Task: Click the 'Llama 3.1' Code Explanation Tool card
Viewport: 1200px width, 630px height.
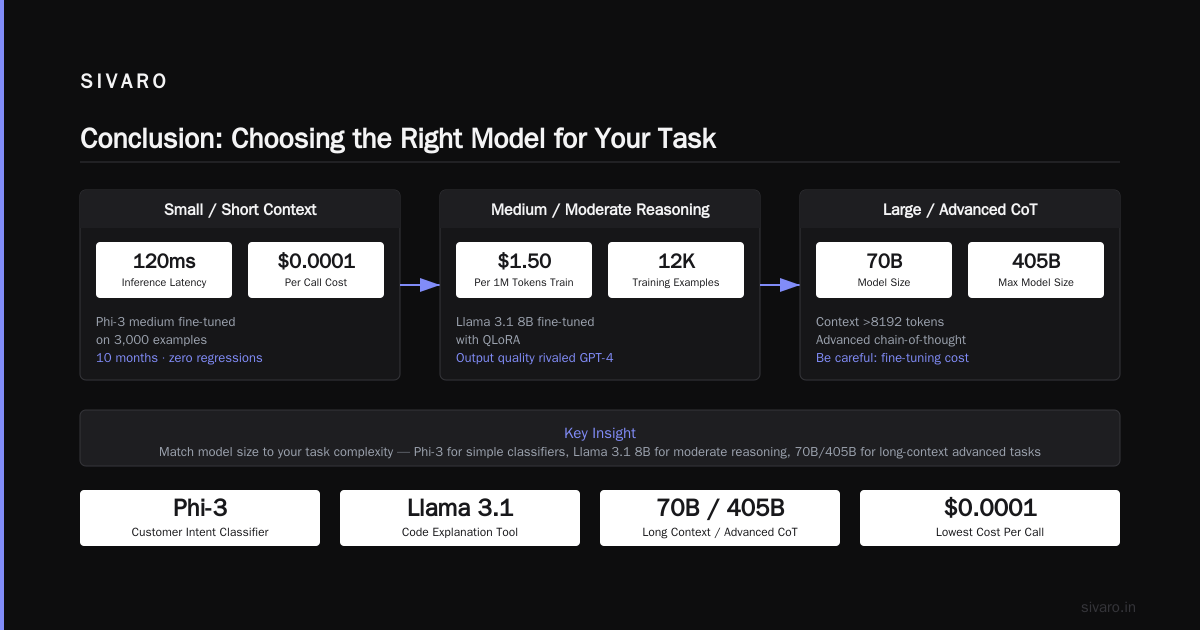Action: [x=460, y=517]
